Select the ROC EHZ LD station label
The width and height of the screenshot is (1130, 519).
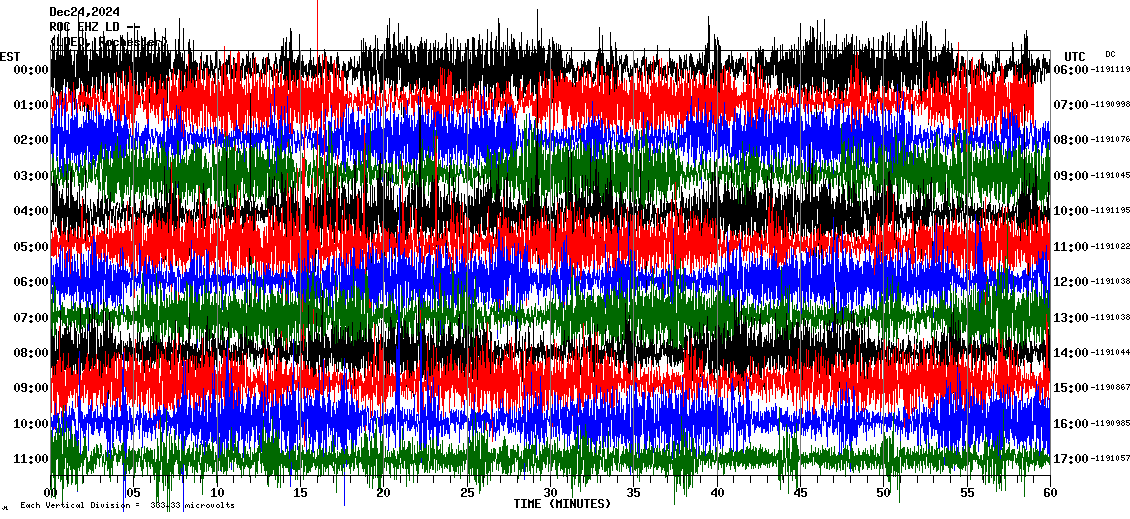pyautogui.click(x=95, y=27)
